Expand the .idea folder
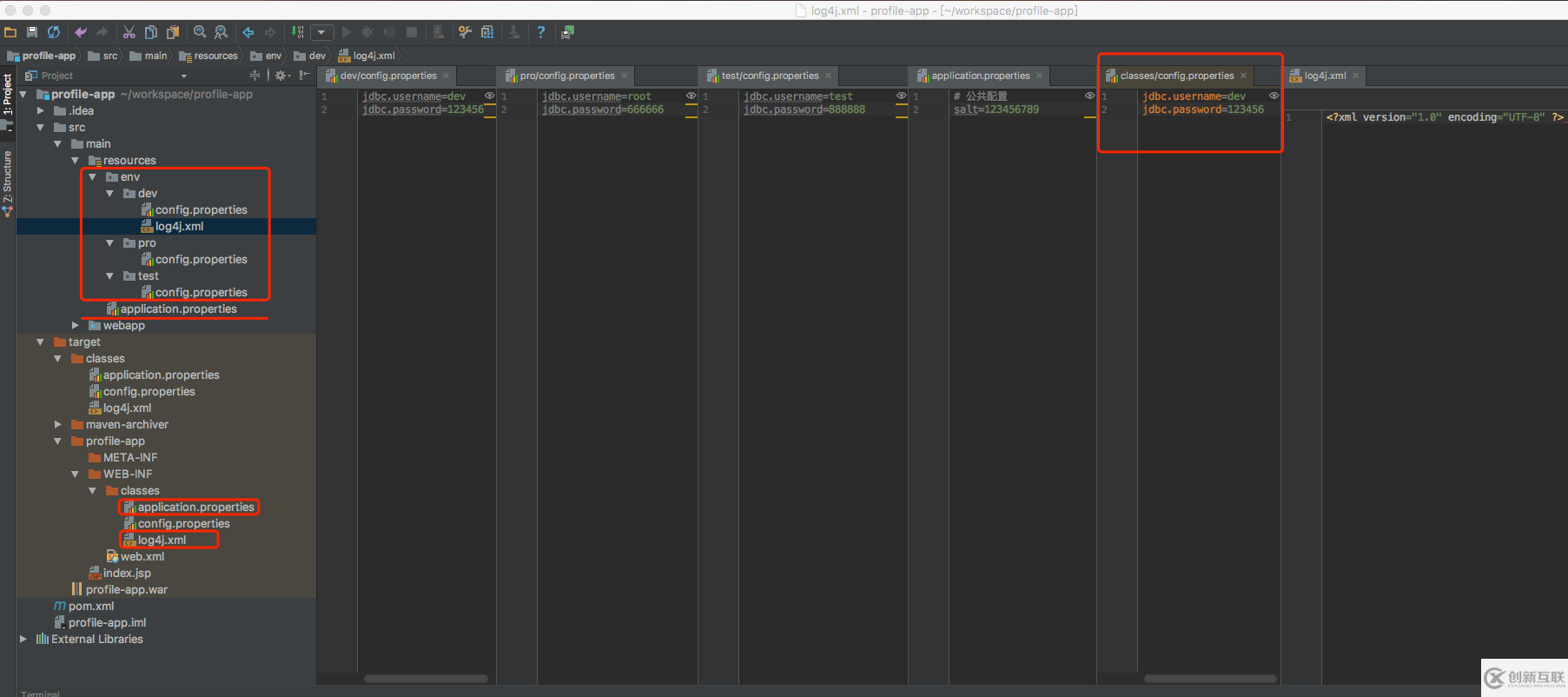The height and width of the screenshot is (697, 1568). (x=41, y=110)
